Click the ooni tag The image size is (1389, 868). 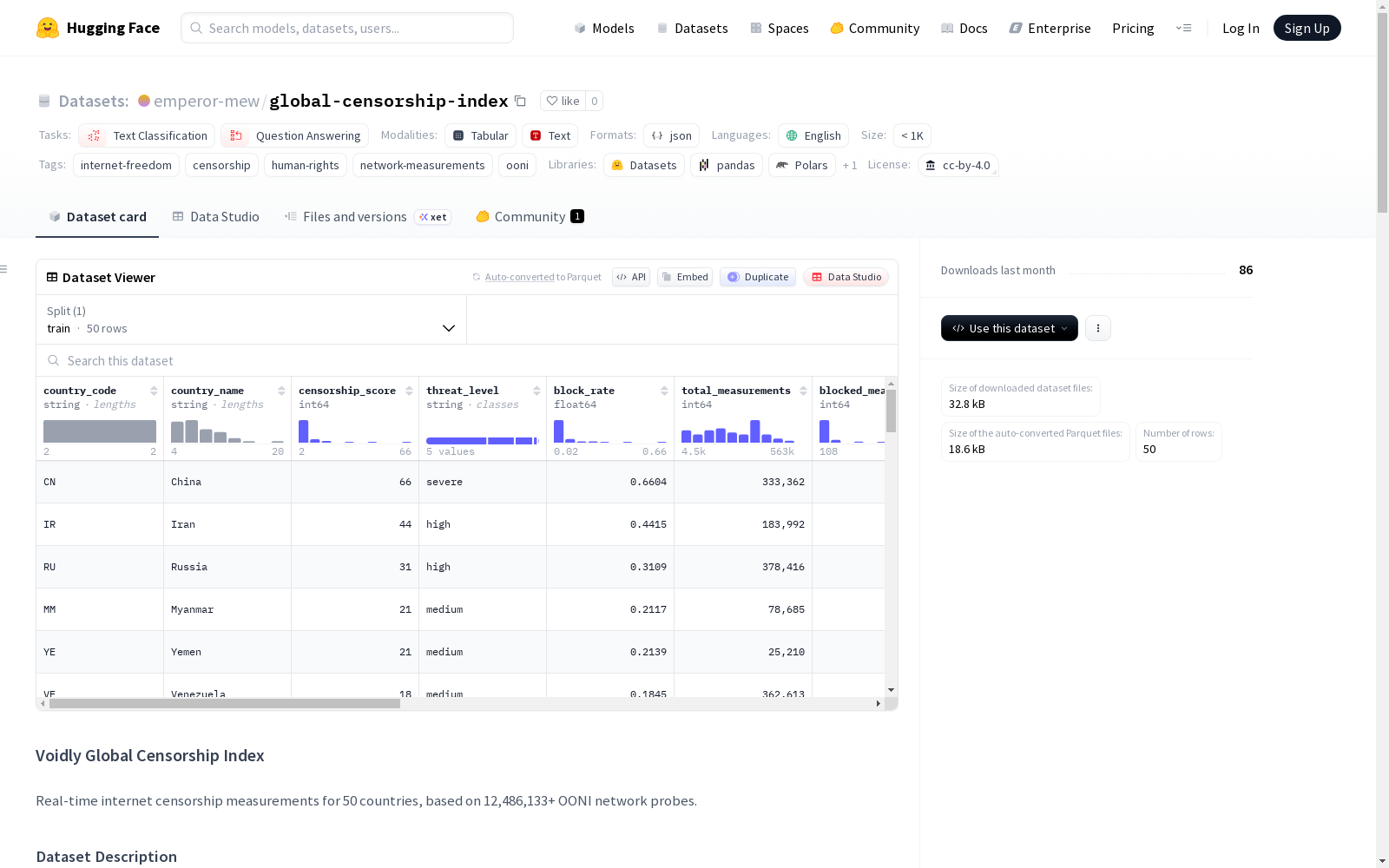tap(517, 165)
